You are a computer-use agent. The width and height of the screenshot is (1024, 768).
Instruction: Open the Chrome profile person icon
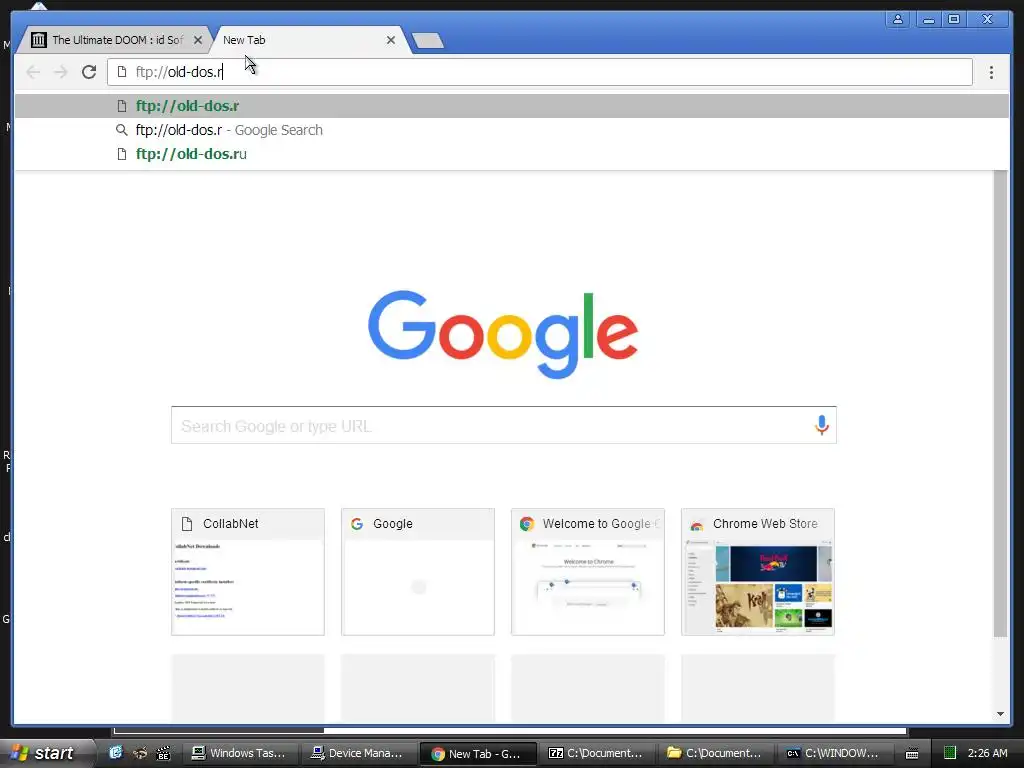898,19
